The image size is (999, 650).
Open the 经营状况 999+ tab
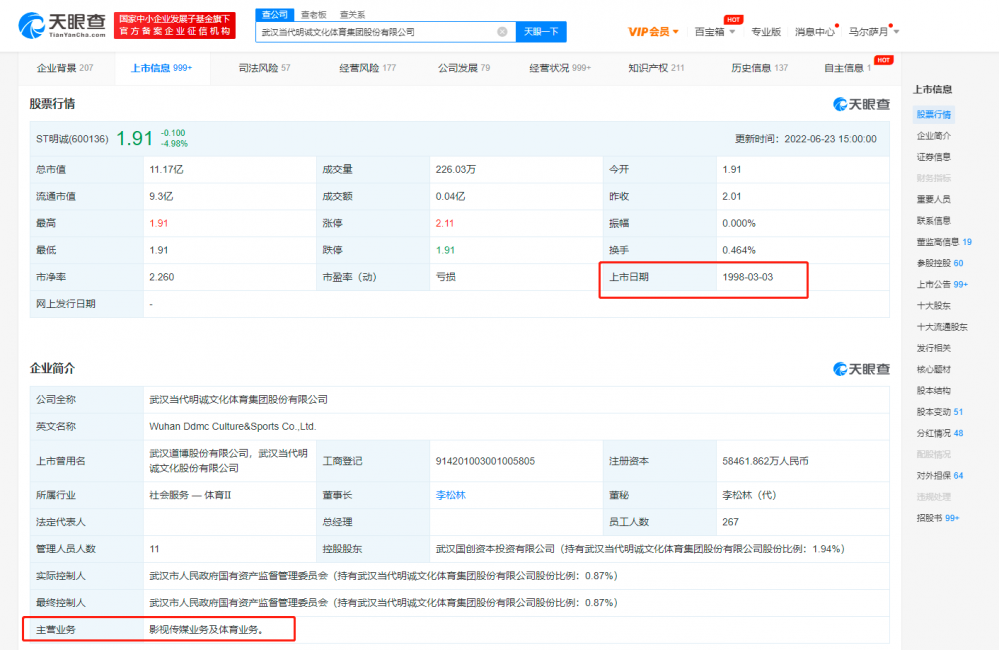(x=560, y=68)
